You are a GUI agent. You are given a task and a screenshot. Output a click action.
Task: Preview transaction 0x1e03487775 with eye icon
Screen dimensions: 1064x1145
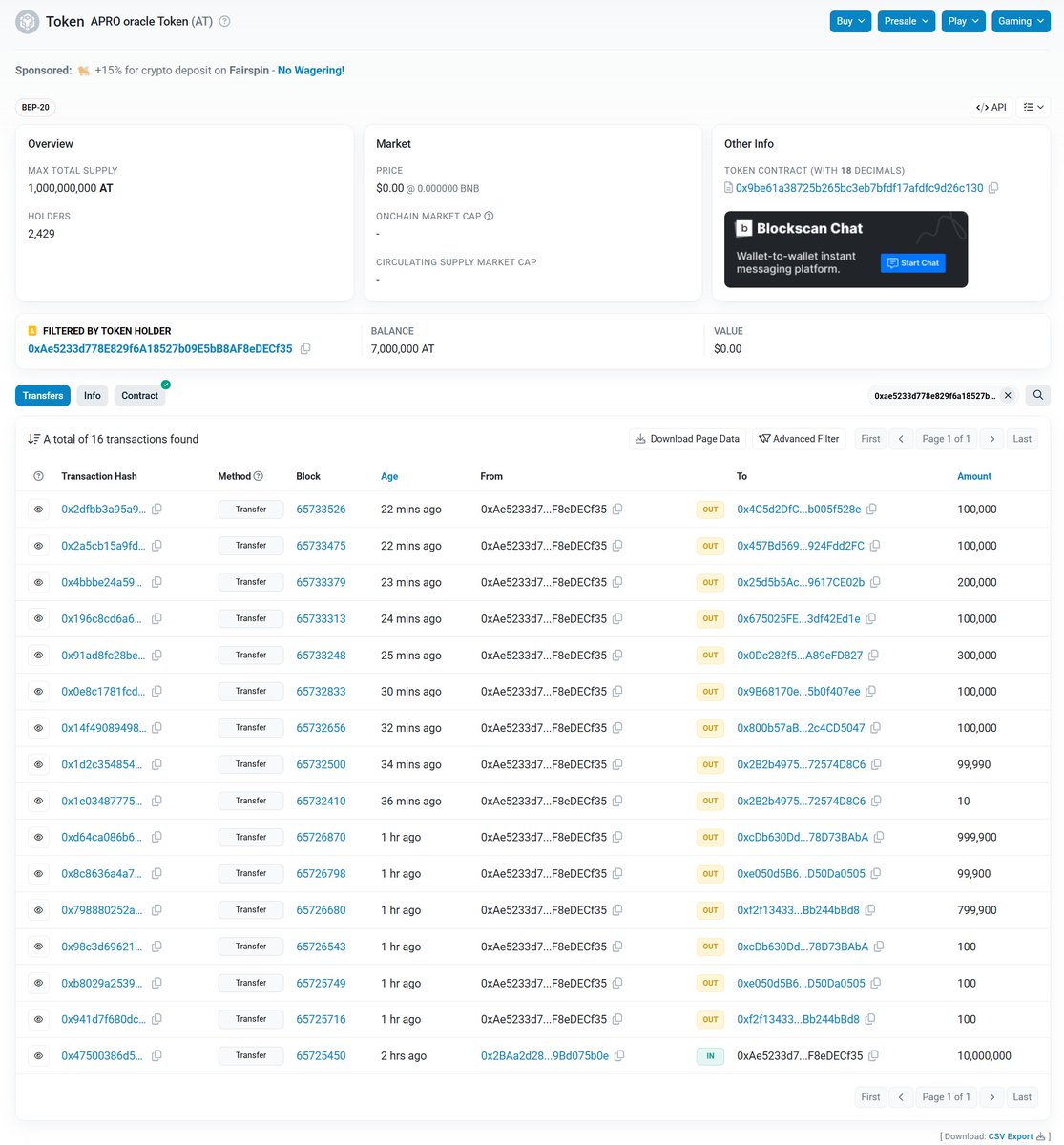click(x=39, y=801)
